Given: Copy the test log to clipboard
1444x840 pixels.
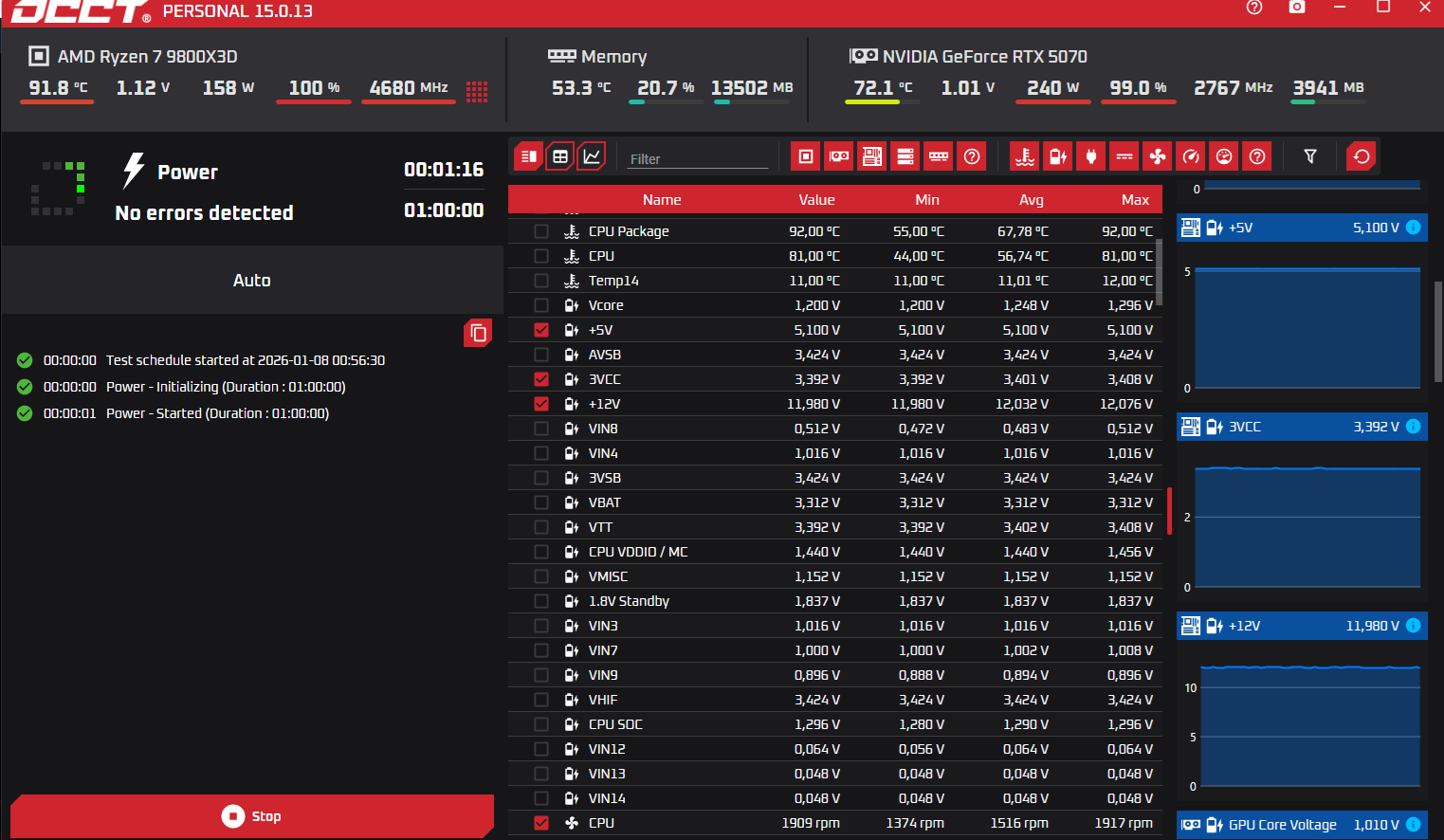Looking at the screenshot, I should pyautogui.click(x=478, y=333).
